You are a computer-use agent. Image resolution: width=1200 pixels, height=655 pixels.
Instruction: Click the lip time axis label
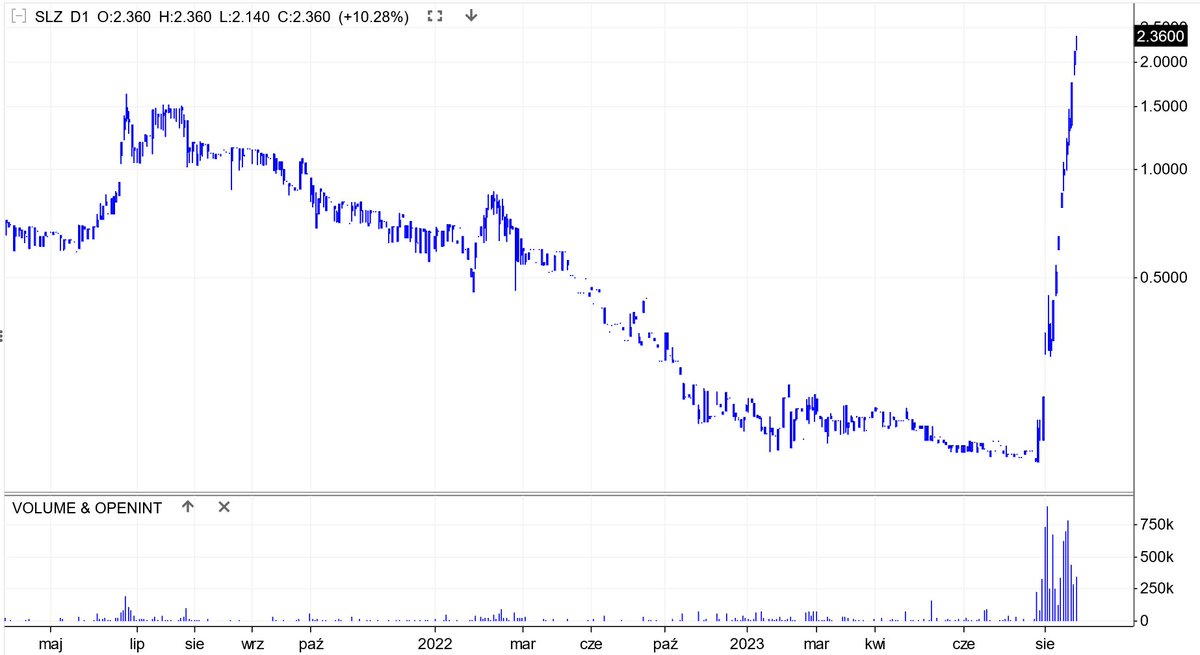136,643
